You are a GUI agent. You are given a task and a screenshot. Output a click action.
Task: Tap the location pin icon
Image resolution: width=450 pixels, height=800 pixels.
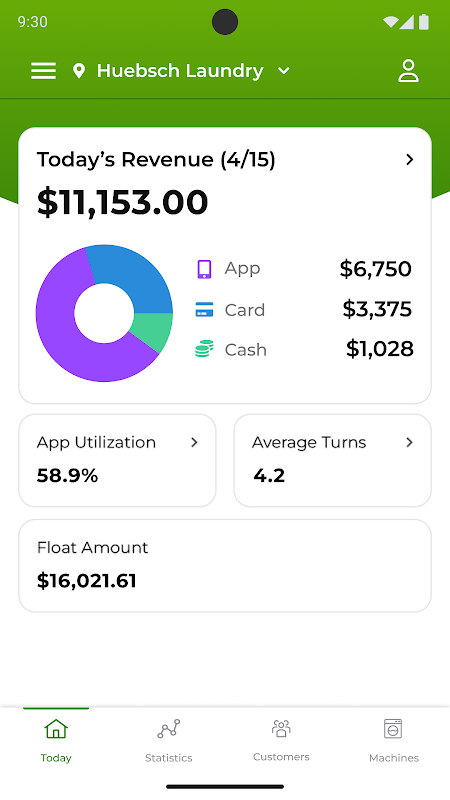click(79, 71)
